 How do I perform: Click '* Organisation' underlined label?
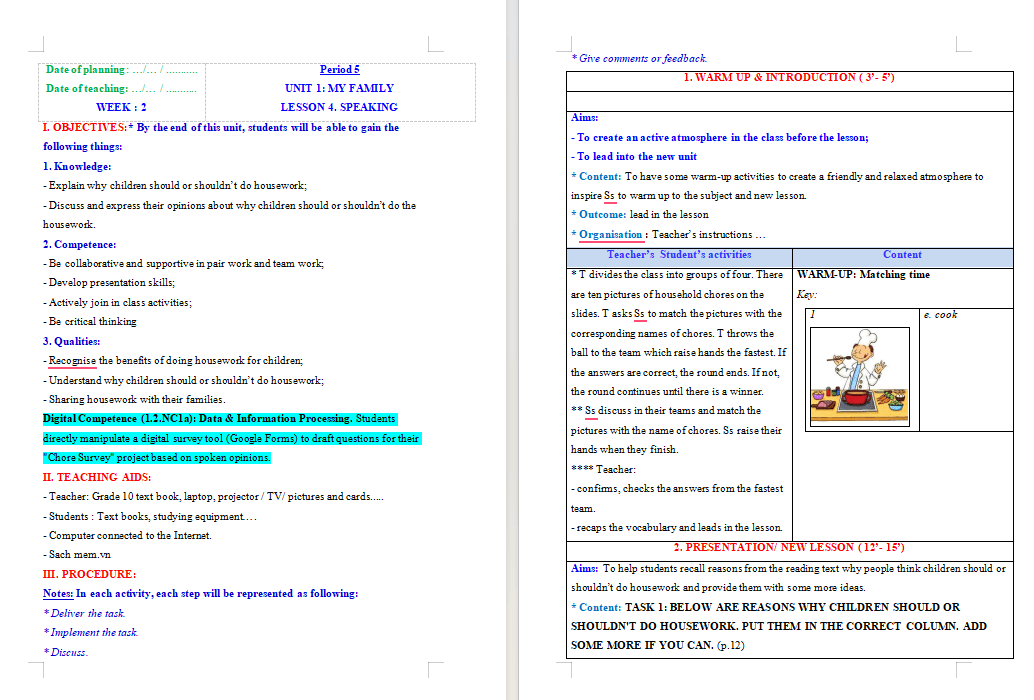607,234
